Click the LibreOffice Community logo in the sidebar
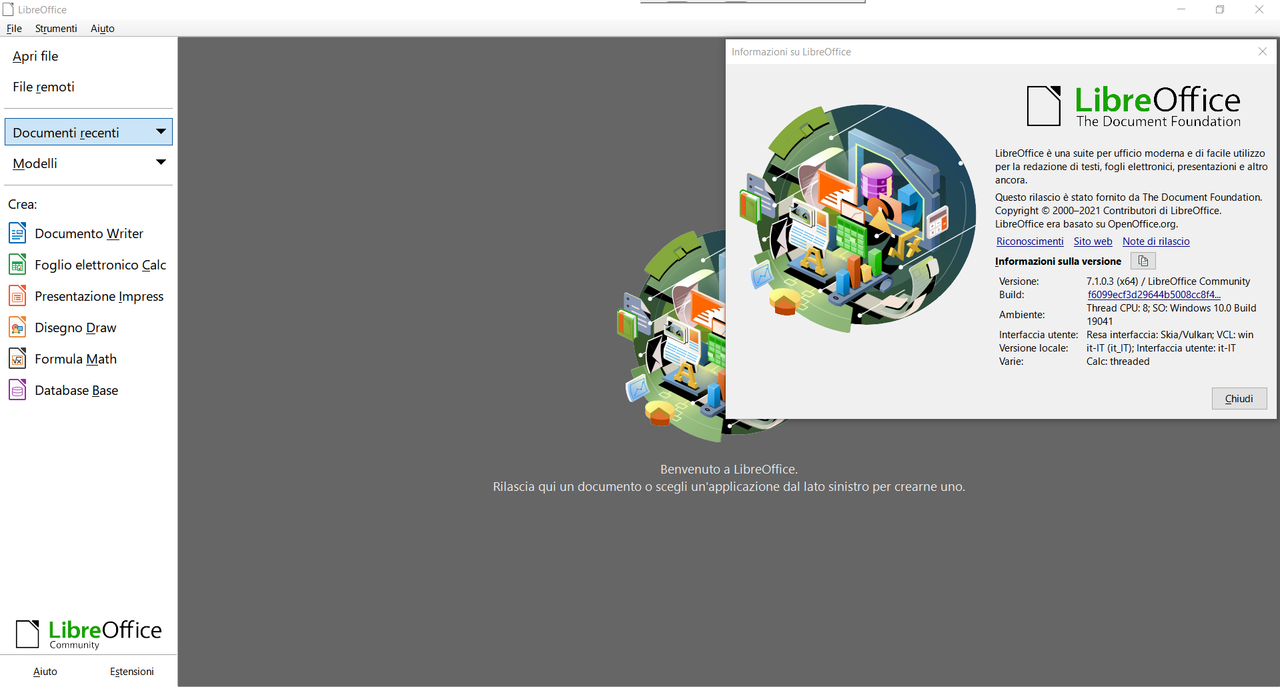Screen dimensions: 1280x687 click(x=88, y=634)
